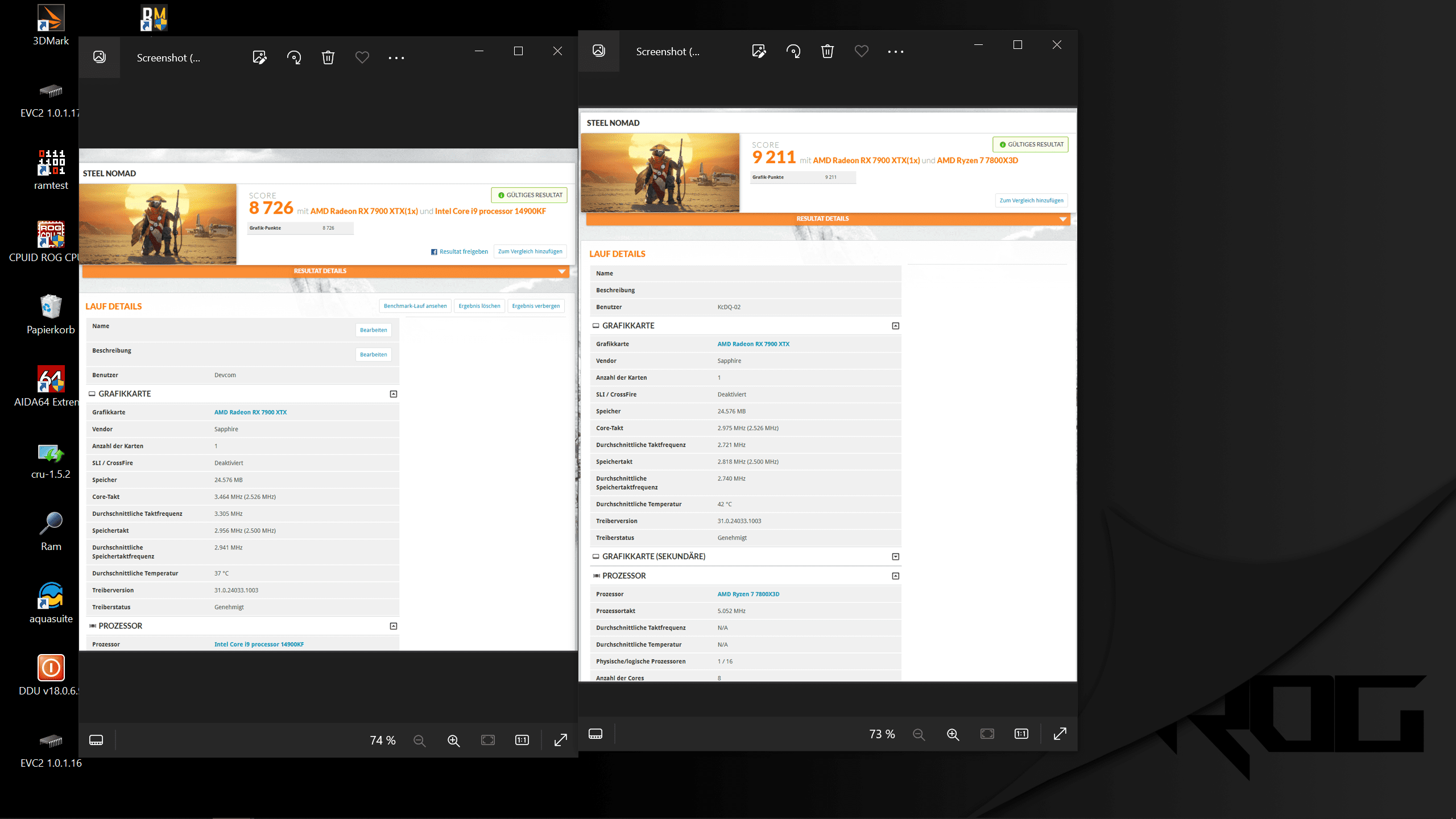The height and width of the screenshot is (819, 1456).
Task: Collapse GRAFIKKARTE section in left screenshot
Action: click(394, 394)
